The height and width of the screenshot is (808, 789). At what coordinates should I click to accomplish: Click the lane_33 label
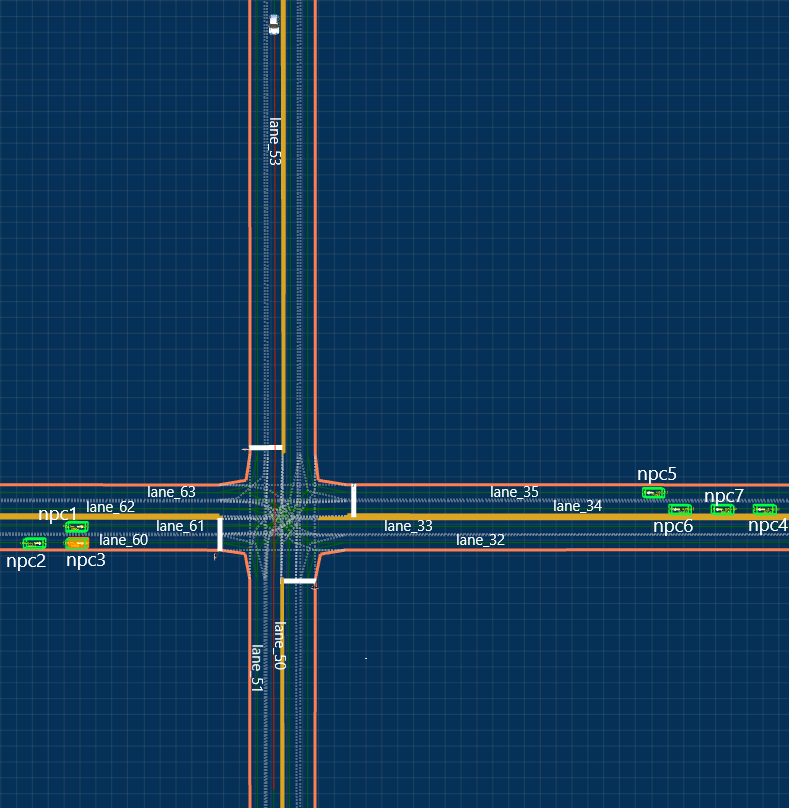click(408, 526)
